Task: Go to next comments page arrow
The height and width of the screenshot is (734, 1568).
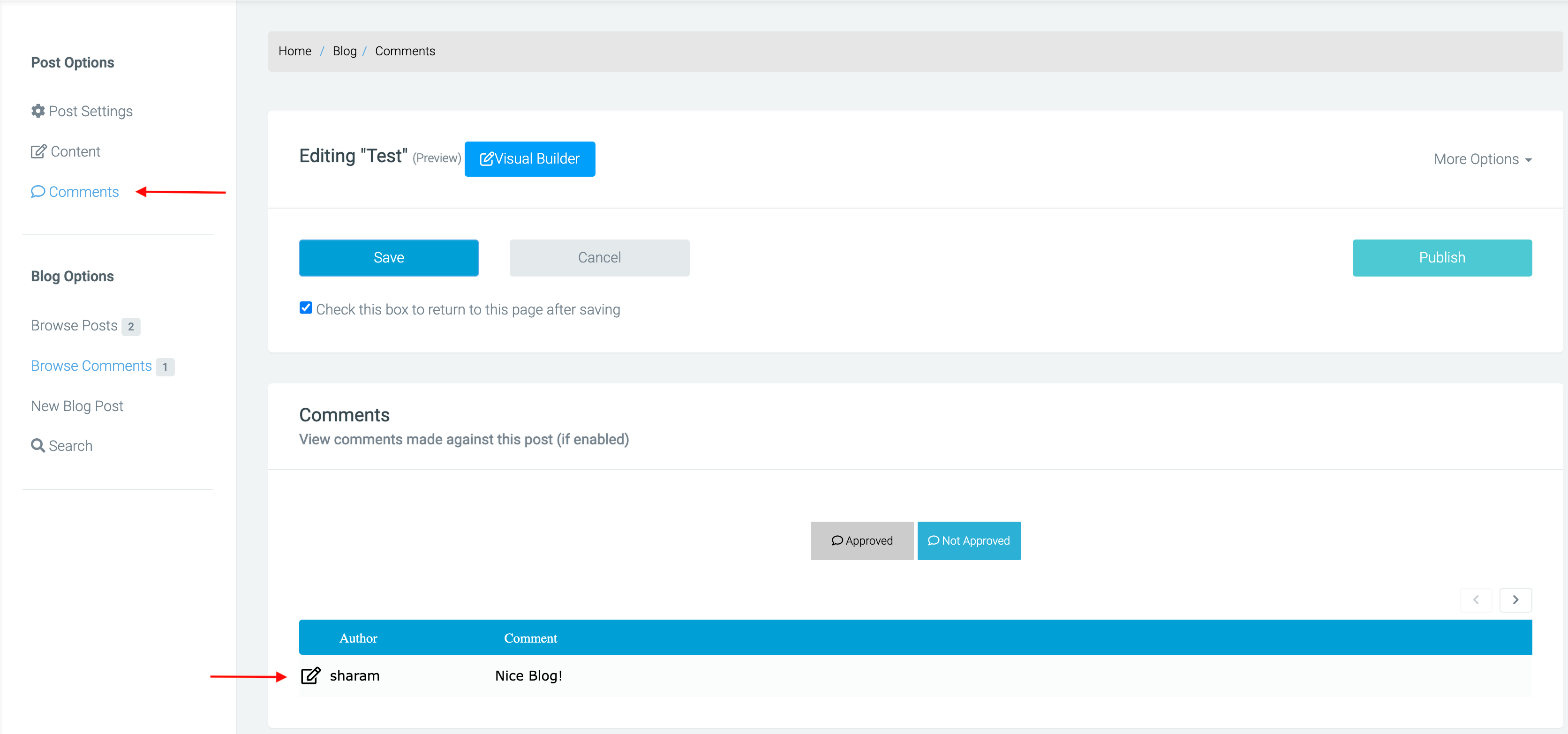Action: point(1515,599)
